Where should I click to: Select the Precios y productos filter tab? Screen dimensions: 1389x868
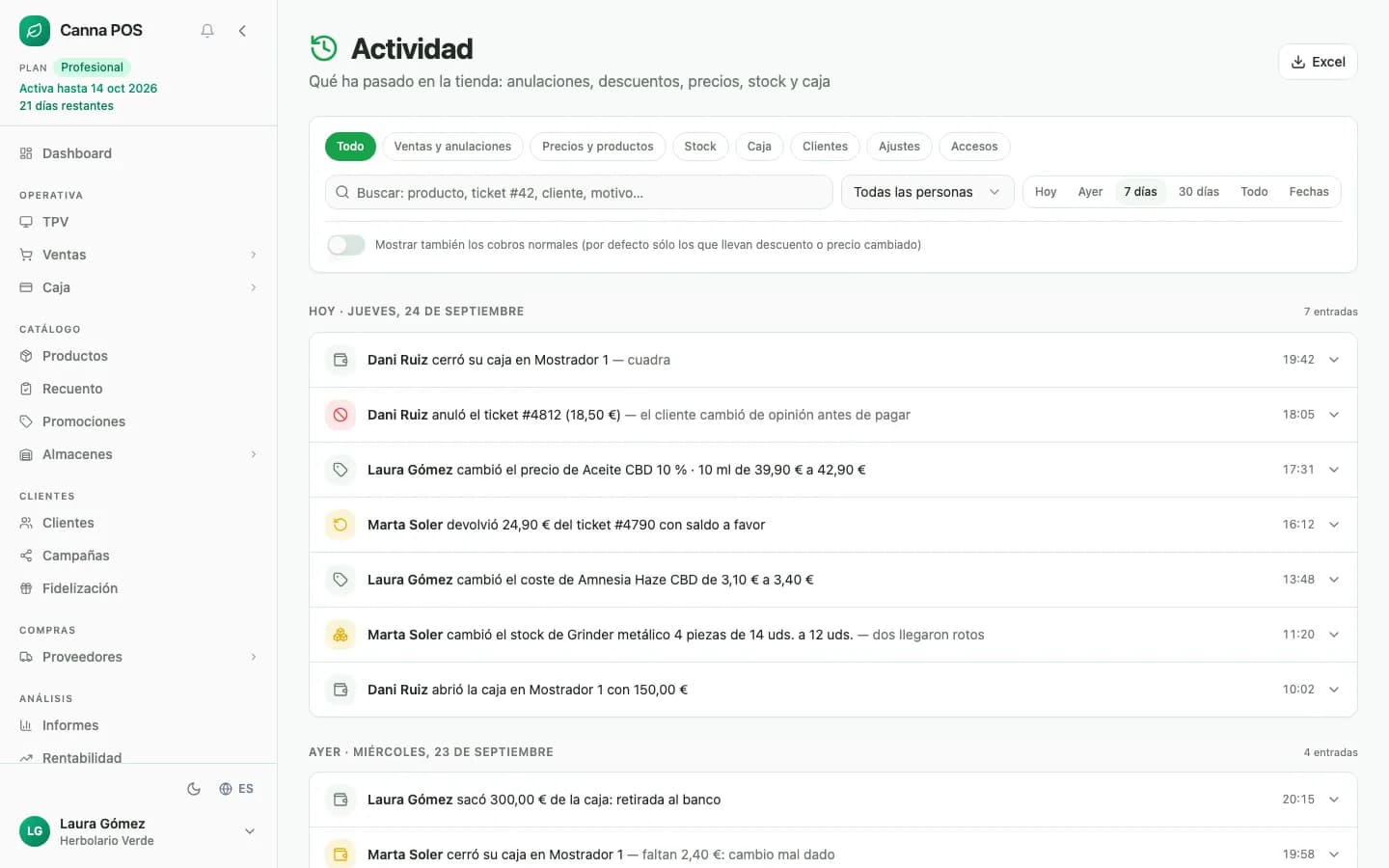click(598, 147)
